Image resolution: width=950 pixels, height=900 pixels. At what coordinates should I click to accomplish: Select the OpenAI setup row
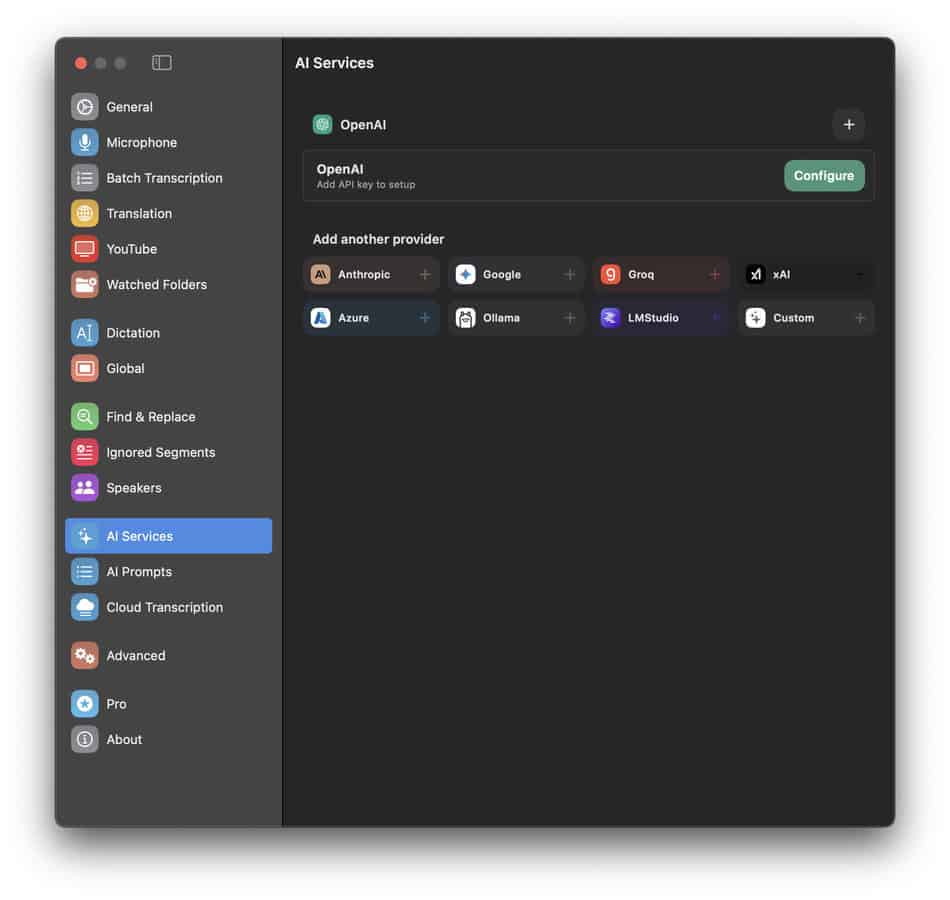540,176
